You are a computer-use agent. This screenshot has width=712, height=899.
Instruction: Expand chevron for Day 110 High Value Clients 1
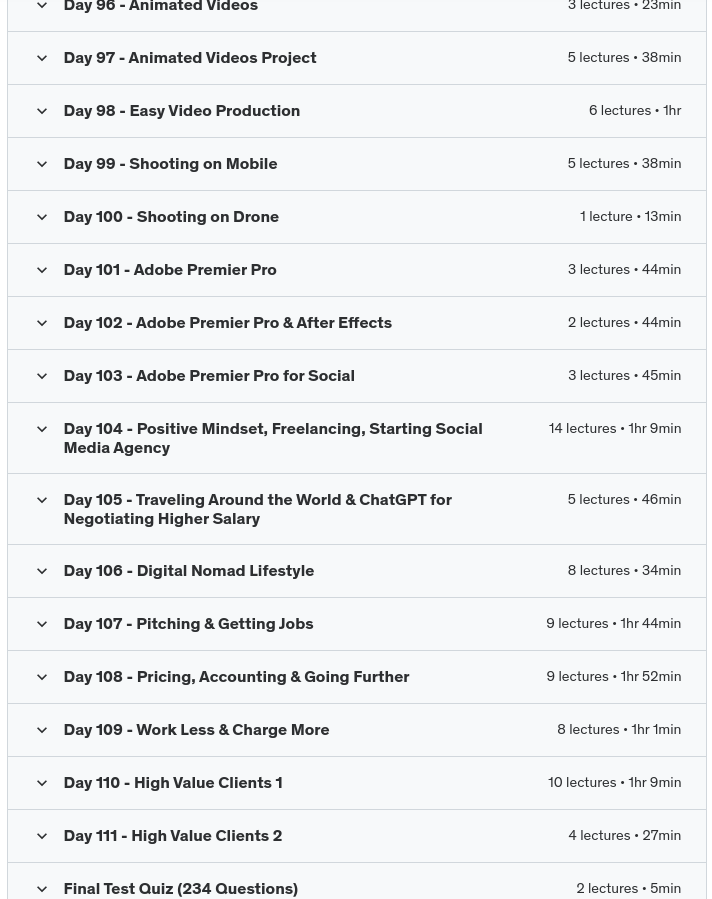tap(42, 783)
